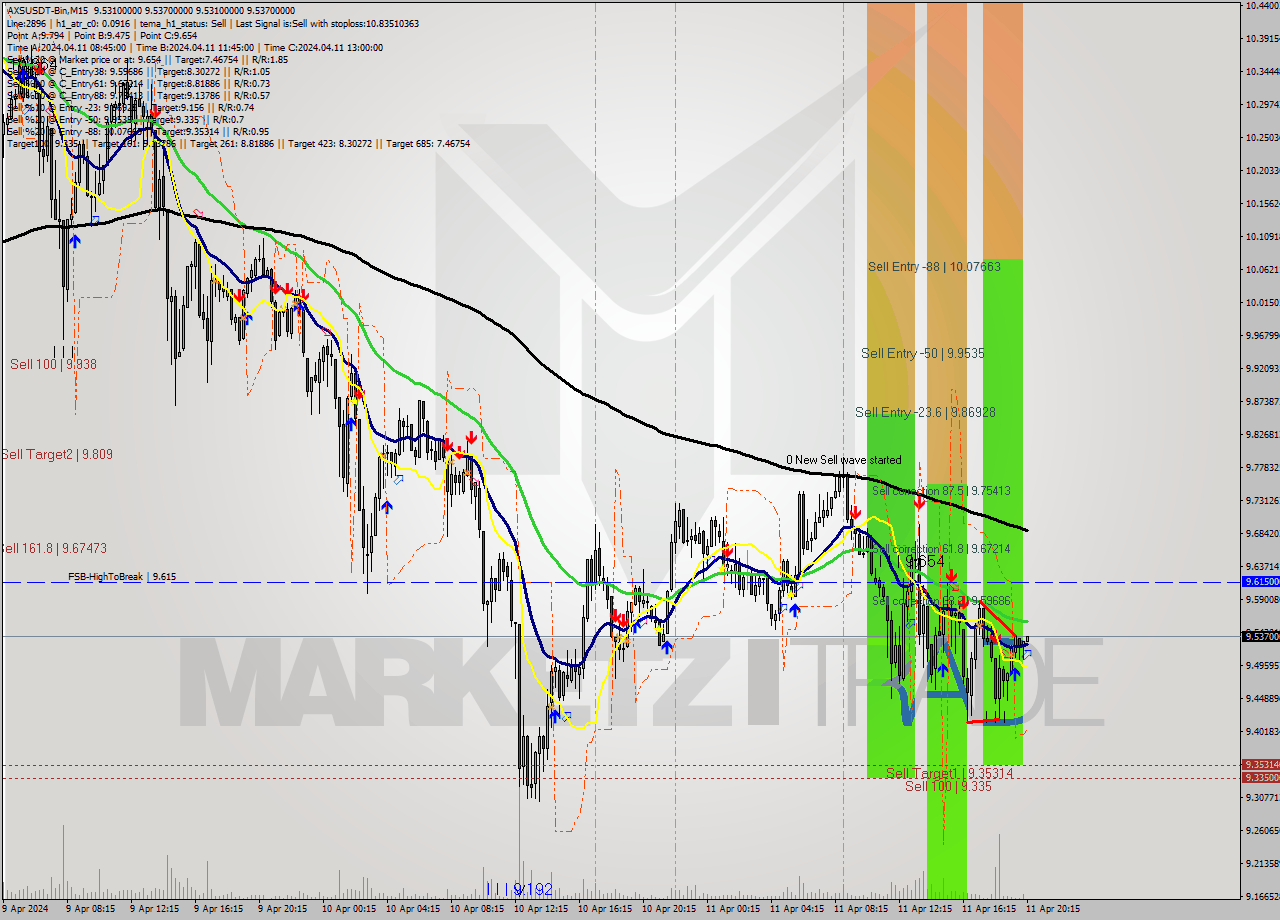Click the 9.6842 price axis label
The height and width of the screenshot is (920, 1280).
coord(1262,533)
